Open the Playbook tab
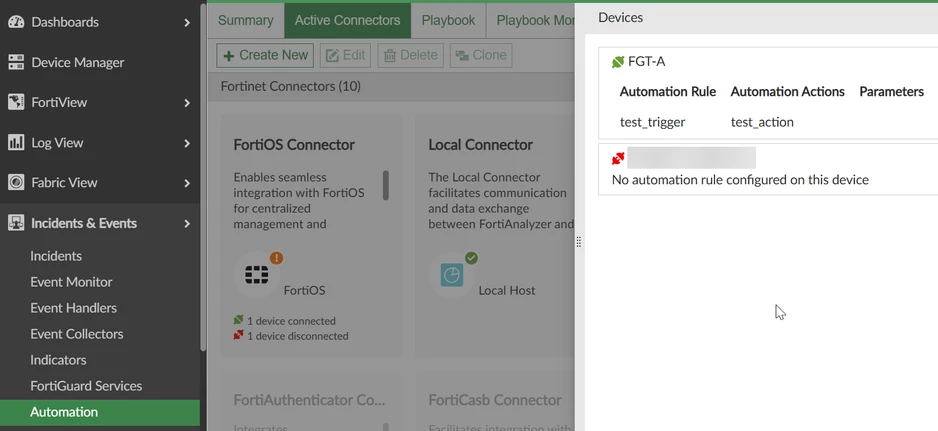The height and width of the screenshot is (431, 938). (x=448, y=20)
